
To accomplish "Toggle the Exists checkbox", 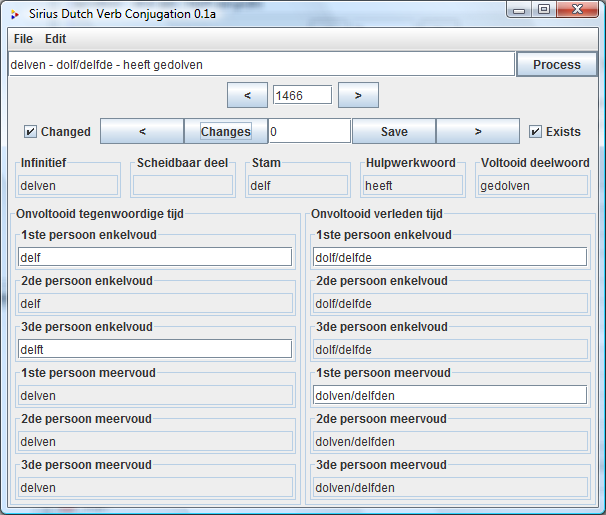I will pyautogui.click(x=555, y=132).
